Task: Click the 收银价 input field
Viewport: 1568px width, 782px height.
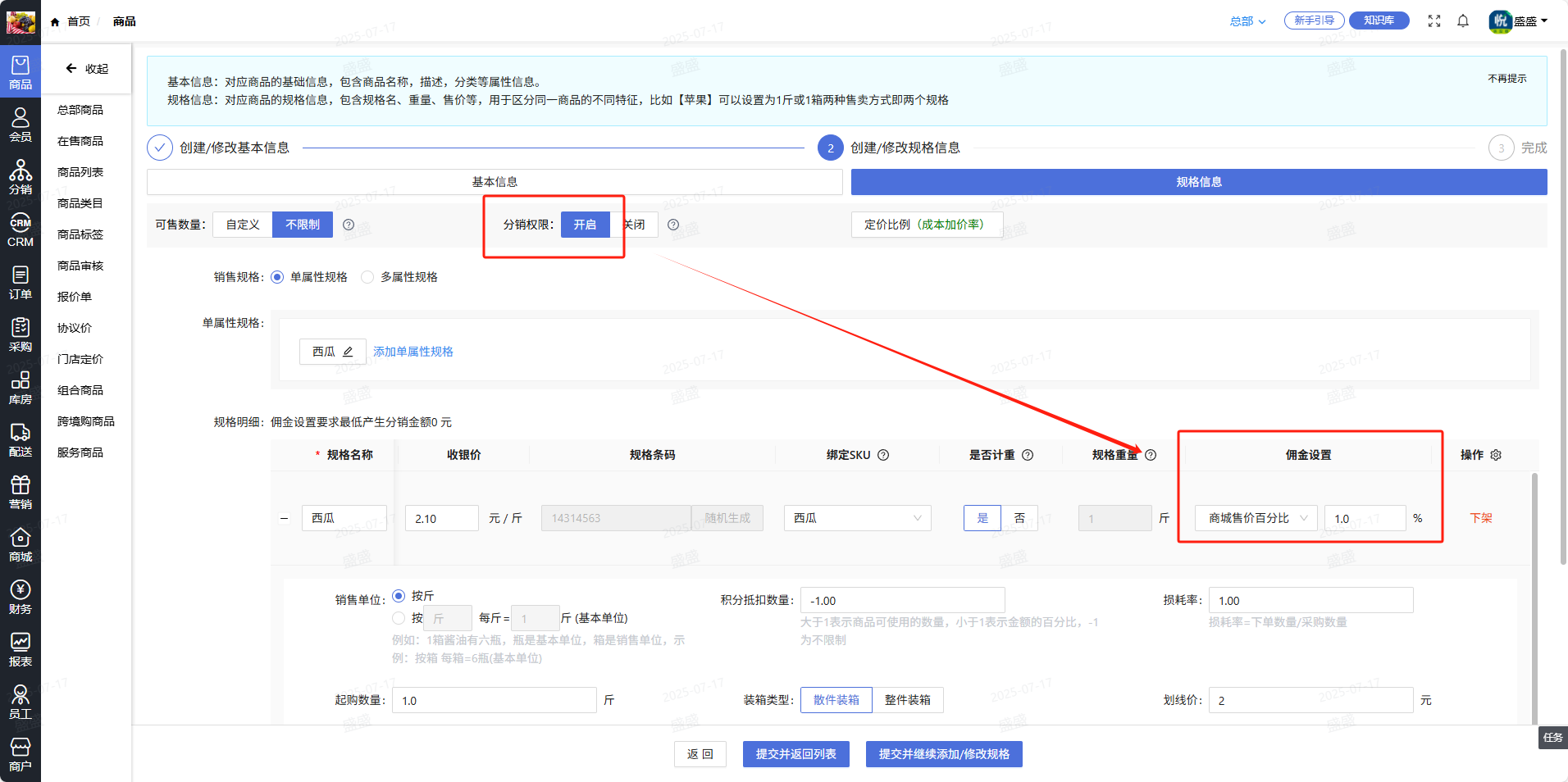Action: pos(441,518)
